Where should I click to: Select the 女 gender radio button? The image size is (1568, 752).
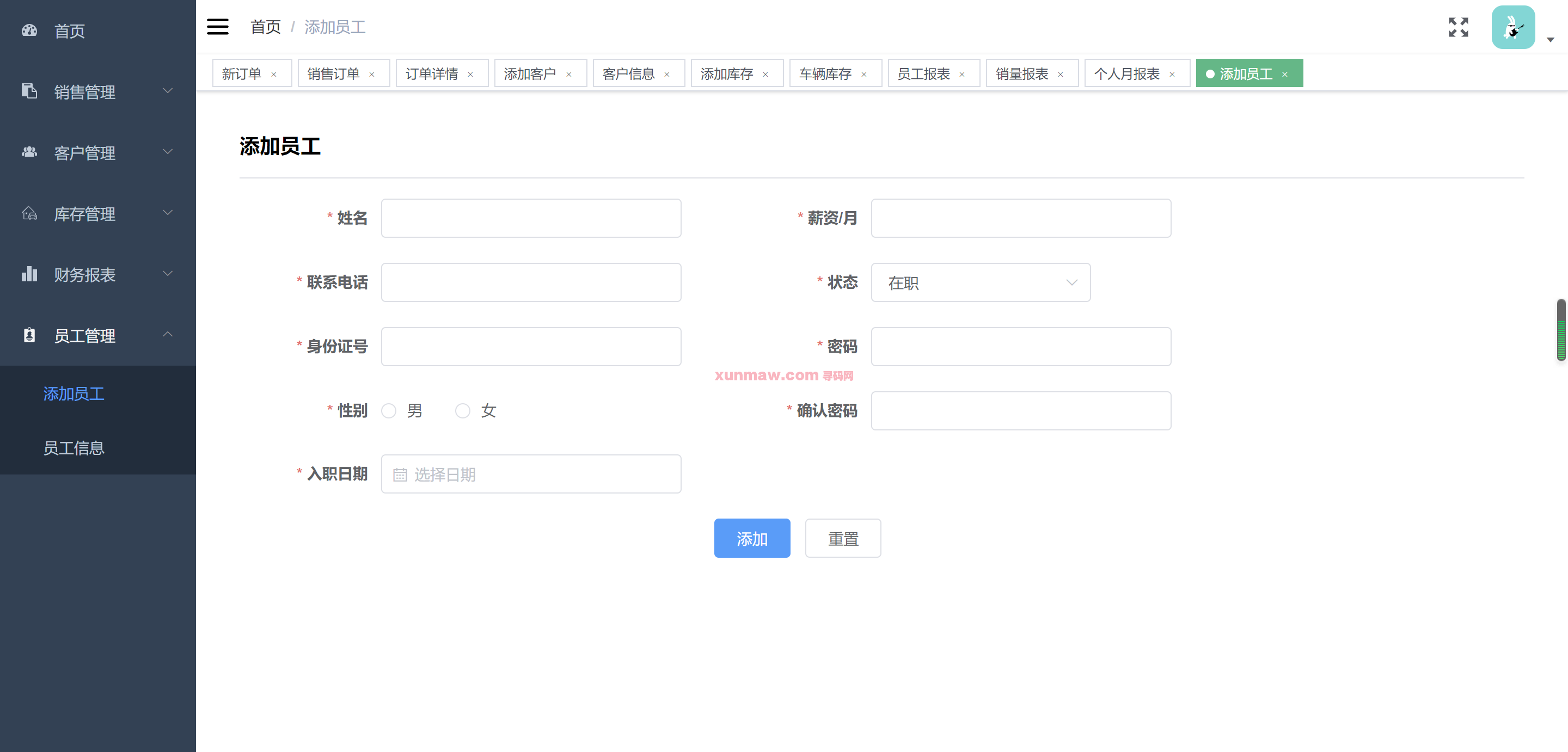tap(463, 411)
